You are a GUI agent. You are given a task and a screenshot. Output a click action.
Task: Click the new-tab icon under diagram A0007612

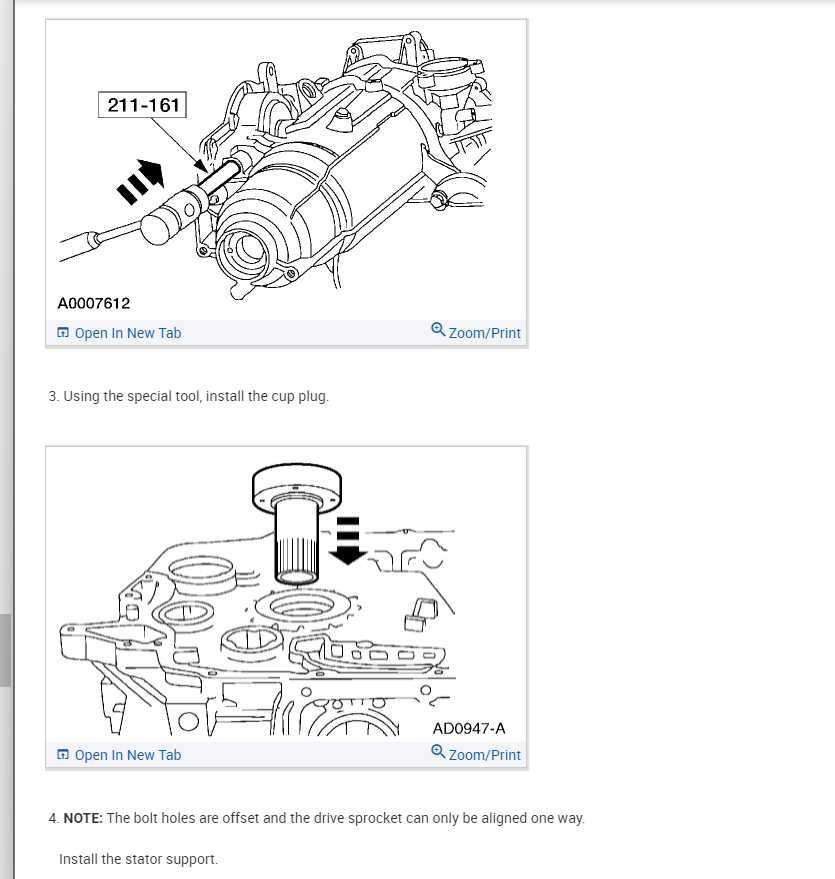63,332
